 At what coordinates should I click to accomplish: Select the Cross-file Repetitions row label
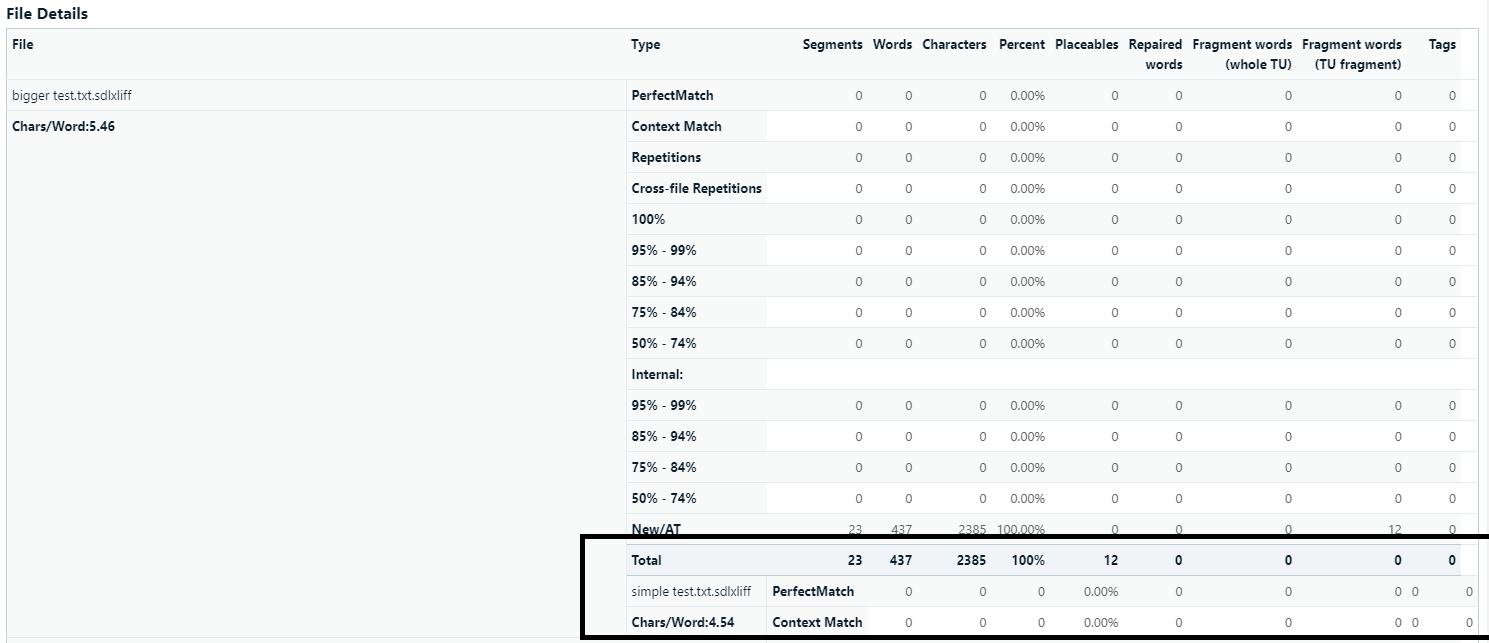695,188
